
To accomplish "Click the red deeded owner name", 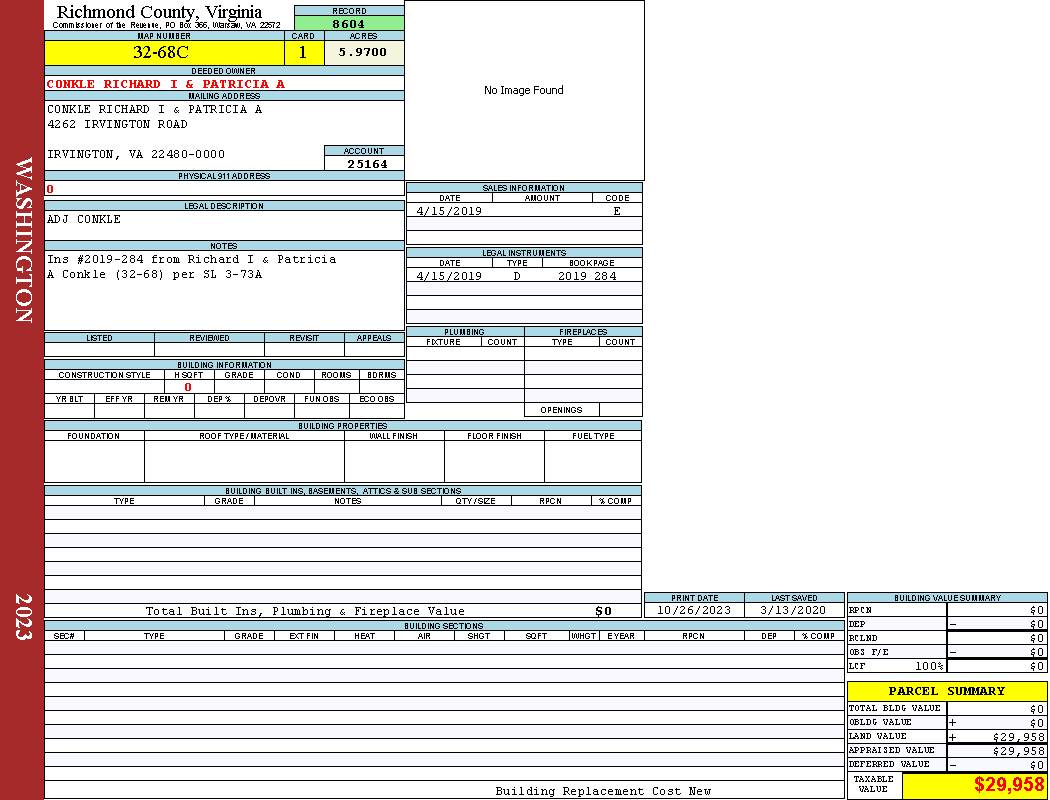I will [x=166, y=84].
